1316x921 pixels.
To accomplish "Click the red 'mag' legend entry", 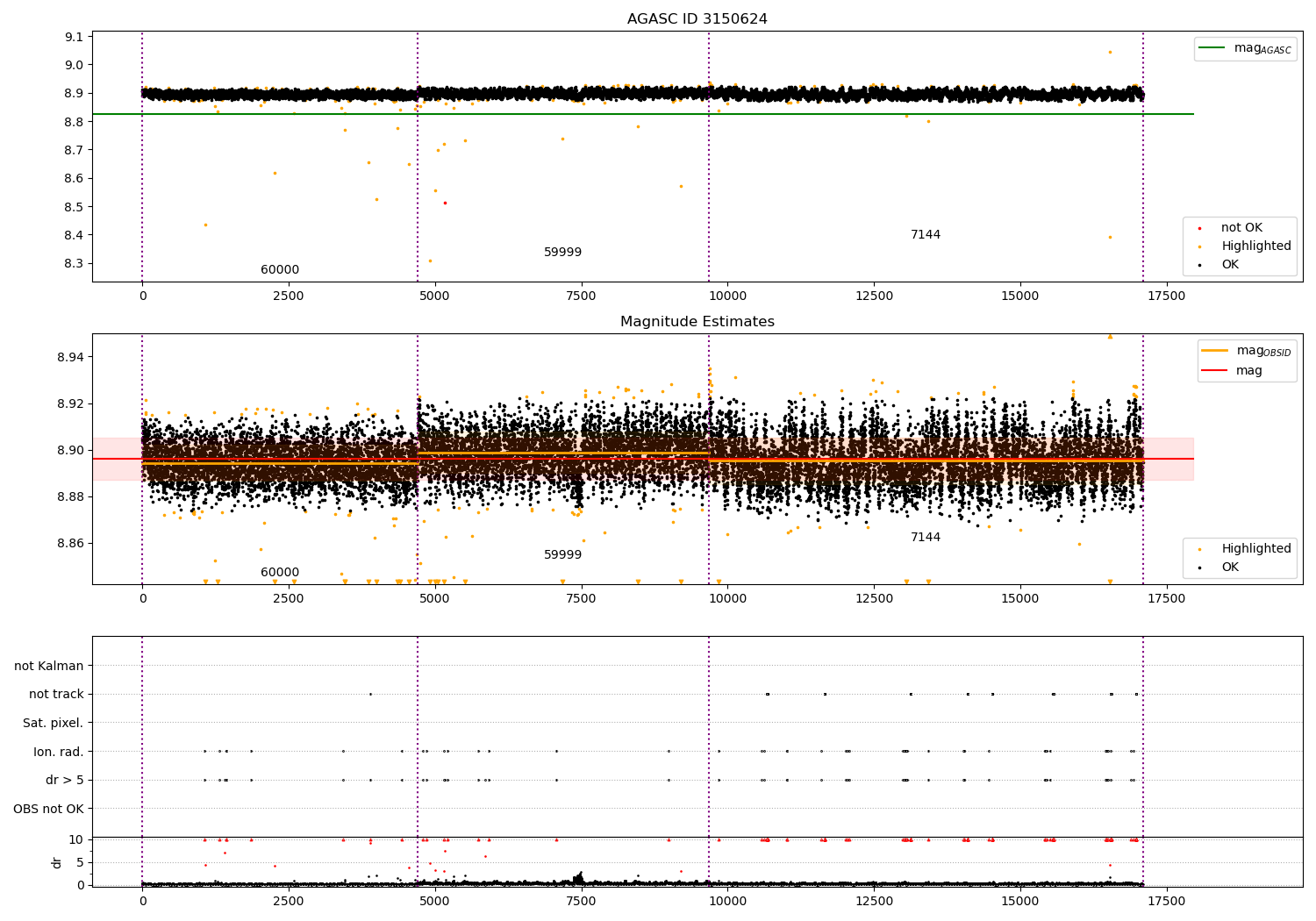I will [1233, 371].
